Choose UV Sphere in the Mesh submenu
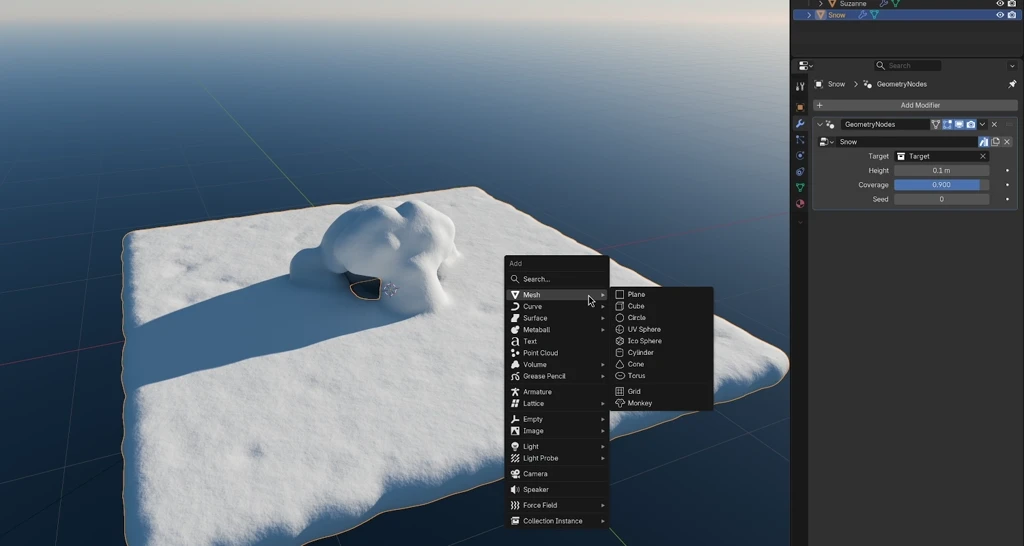Viewport: 1024px width, 546px height. click(643, 329)
